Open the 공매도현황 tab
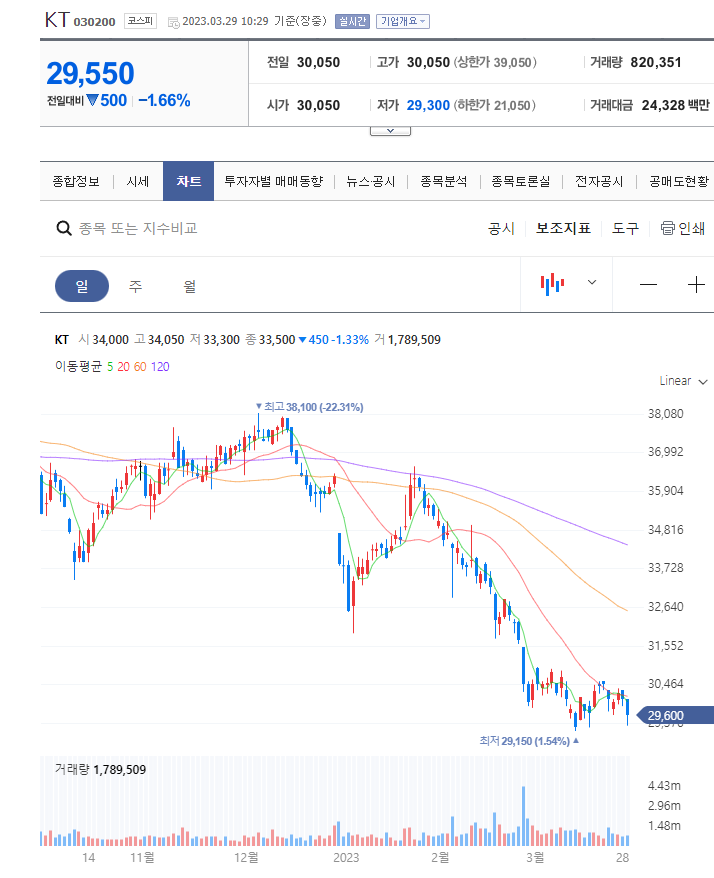Viewport: 714px width, 878px height. point(679,181)
